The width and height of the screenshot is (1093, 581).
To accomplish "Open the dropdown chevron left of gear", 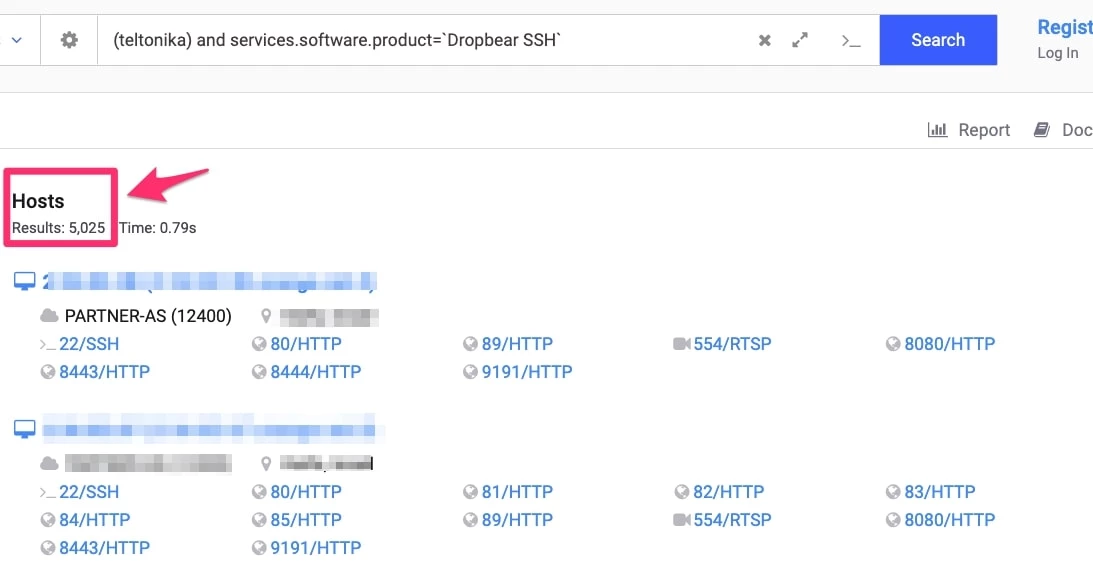I will click(x=16, y=41).
